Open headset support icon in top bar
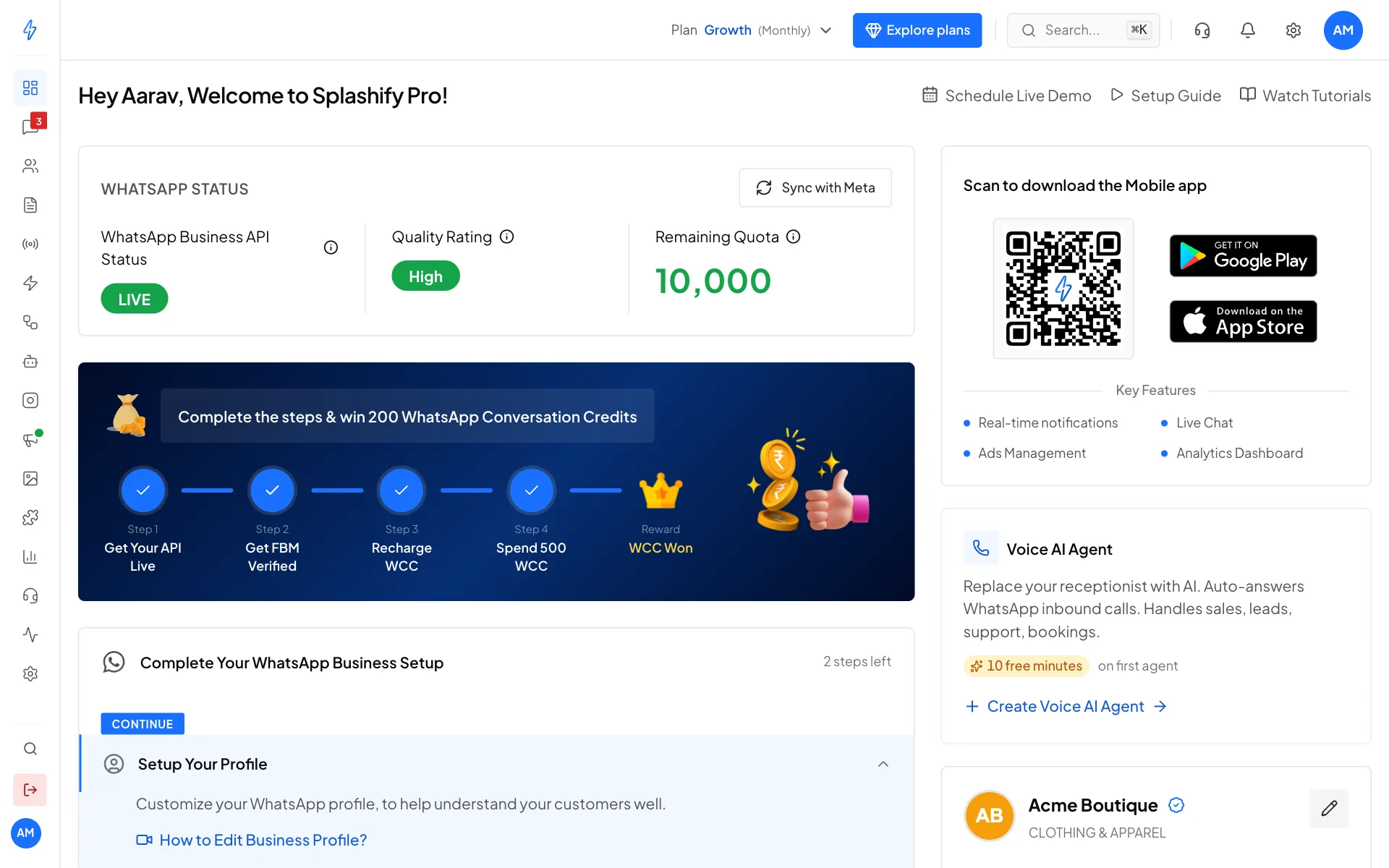This screenshot has width=1389, height=868. 1202,30
